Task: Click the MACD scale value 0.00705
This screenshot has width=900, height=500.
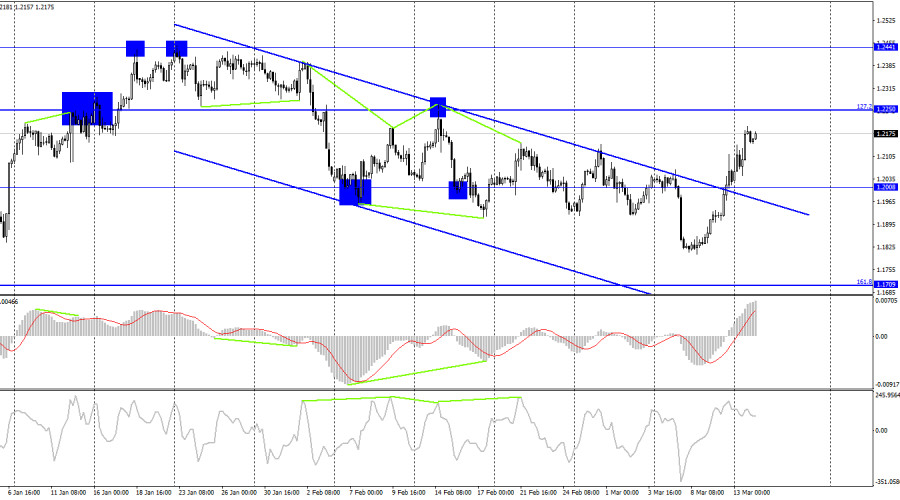Action: point(887,300)
